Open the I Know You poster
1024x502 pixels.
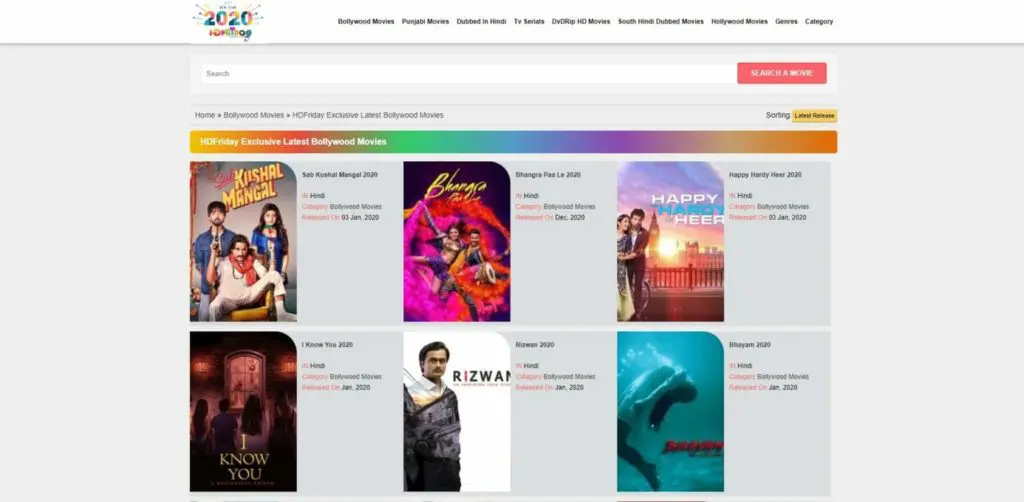[243, 411]
